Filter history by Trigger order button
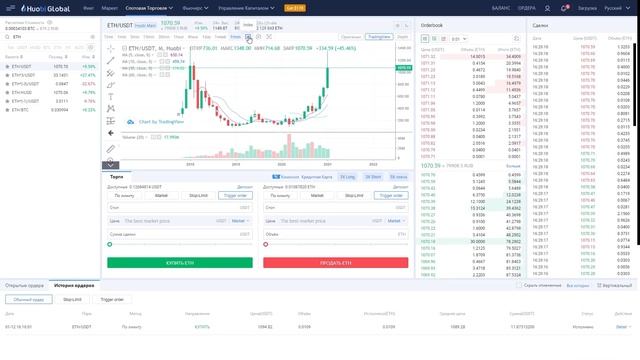 pyautogui.click(x=112, y=300)
